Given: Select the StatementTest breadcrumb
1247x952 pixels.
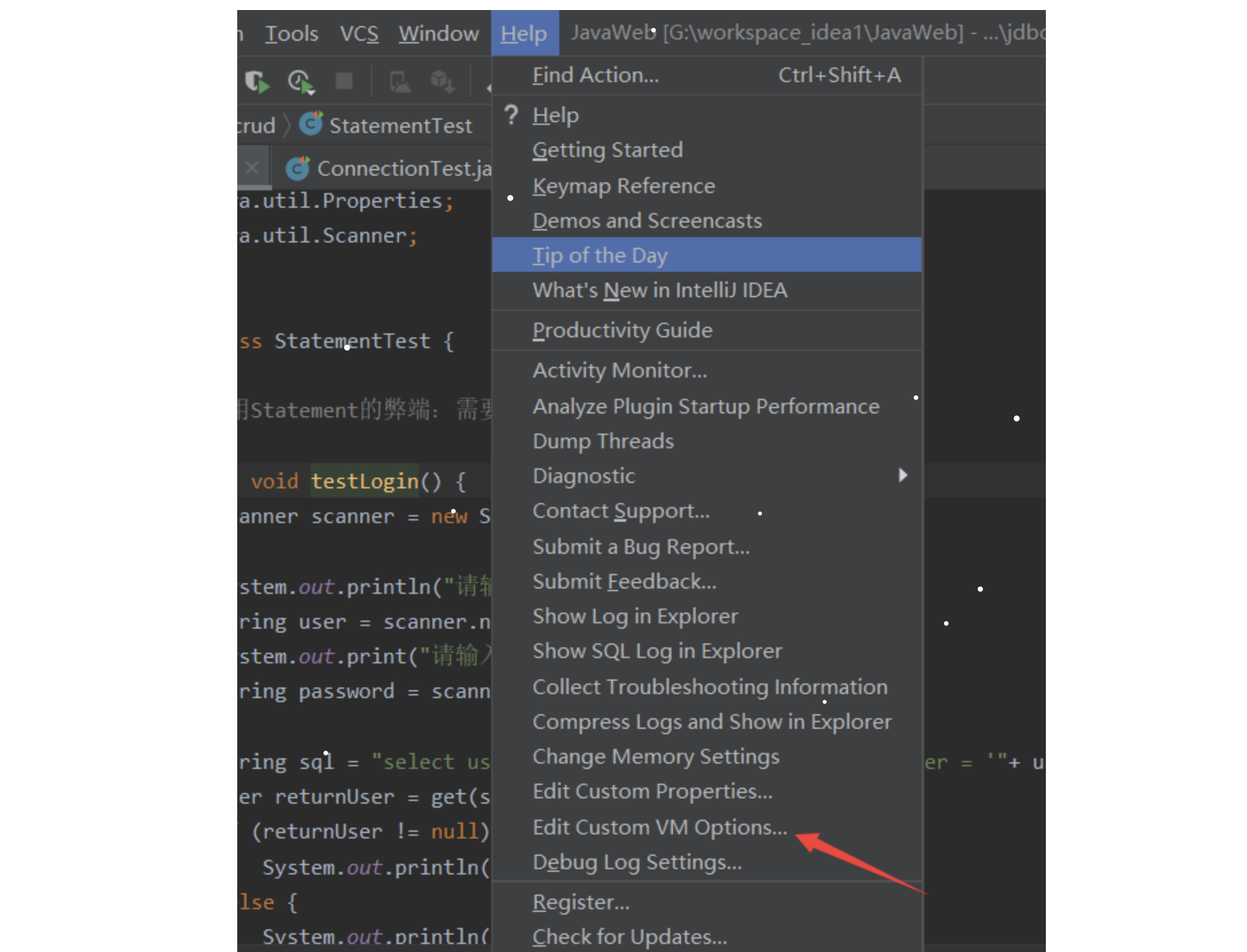Looking at the screenshot, I should (x=400, y=125).
